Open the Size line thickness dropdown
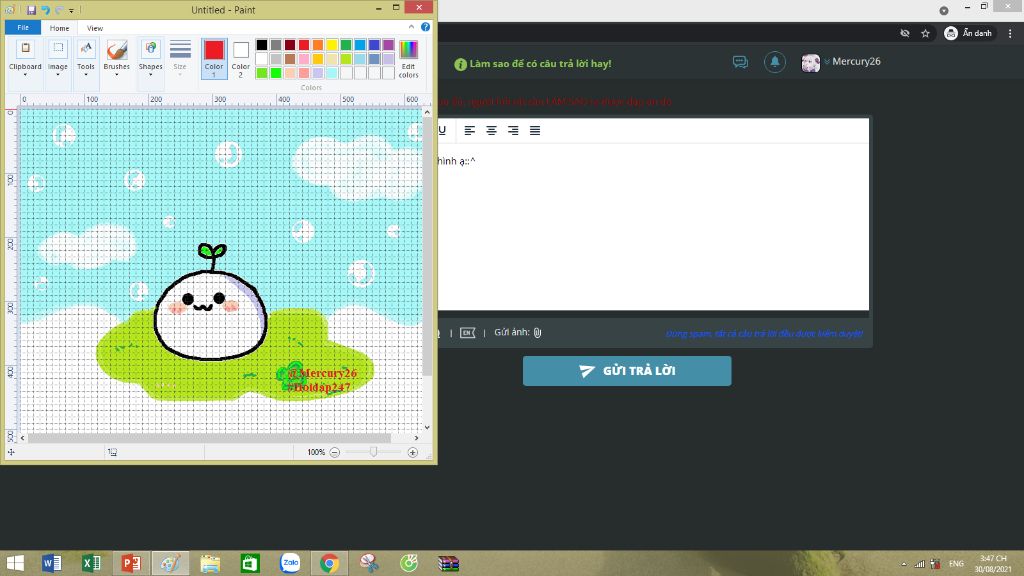Viewport: 1024px width, 576px height. coord(180,58)
